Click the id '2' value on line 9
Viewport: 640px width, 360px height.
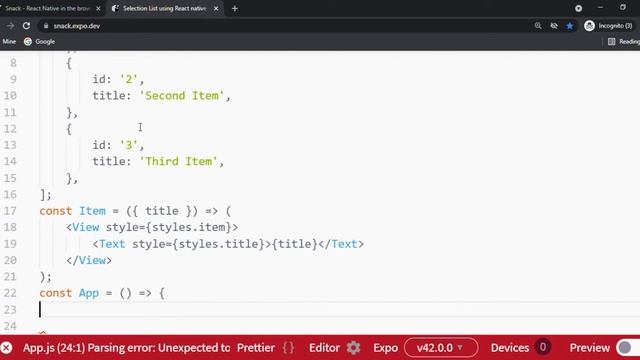click(x=129, y=79)
